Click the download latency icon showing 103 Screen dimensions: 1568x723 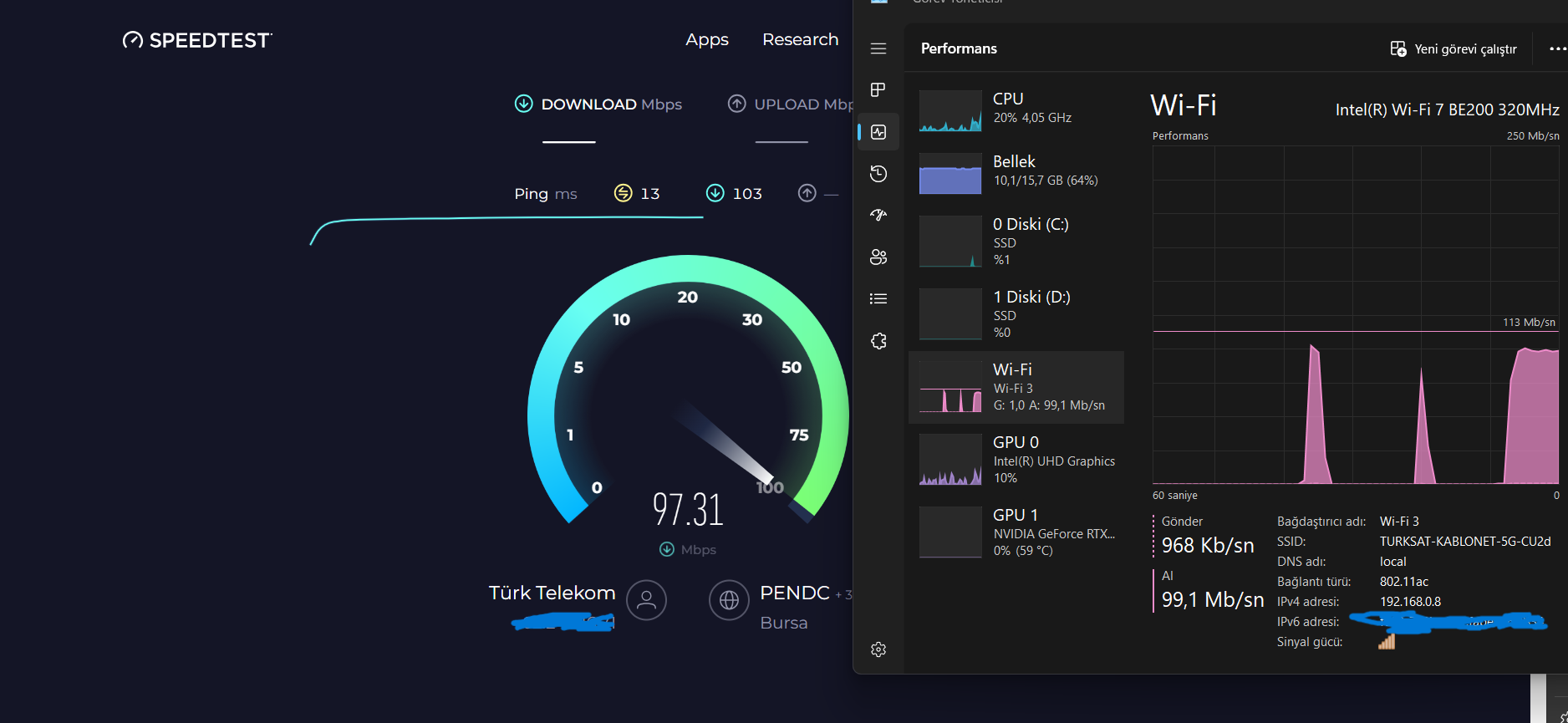pos(715,193)
